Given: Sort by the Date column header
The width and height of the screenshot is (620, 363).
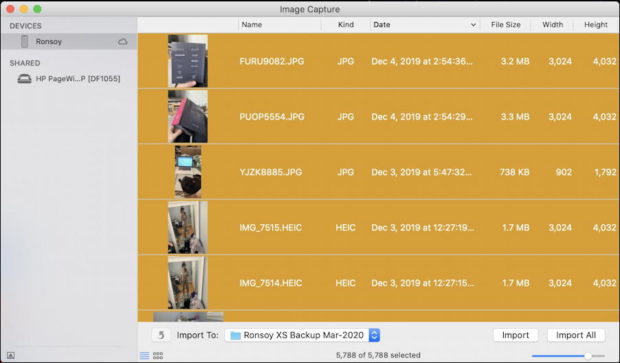Looking at the screenshot, I should click(x=382, y=25).
